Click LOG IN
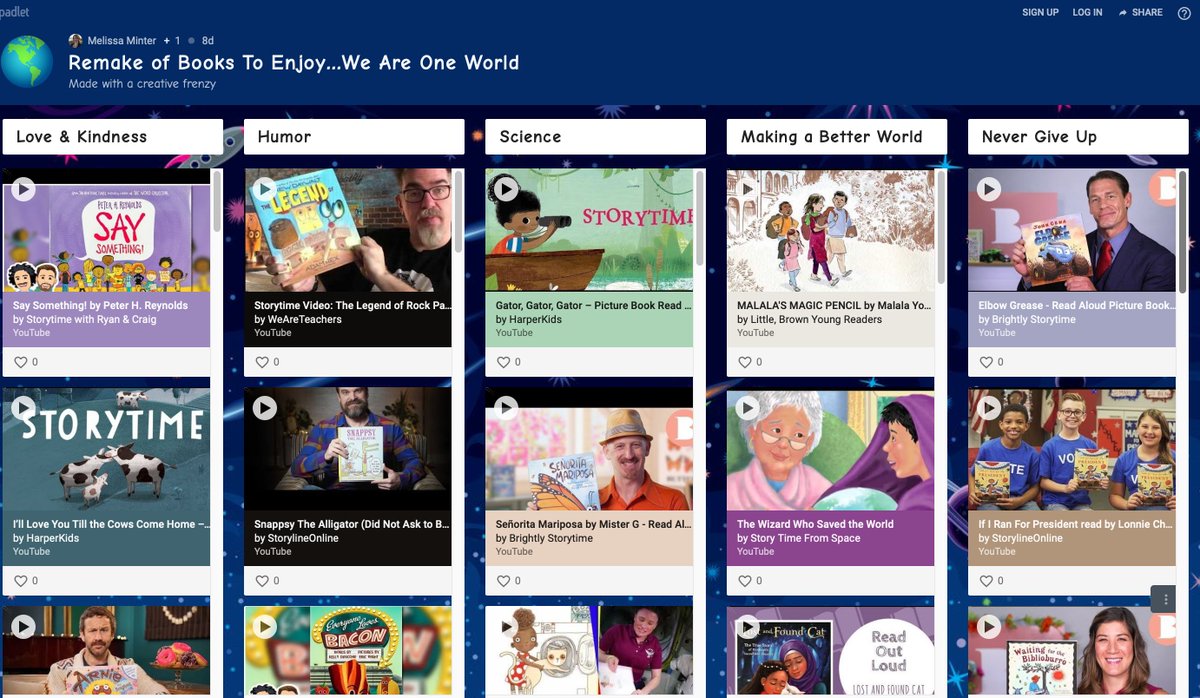The height and width of the screenshot is (698, 1200). tap(1087, 12)
